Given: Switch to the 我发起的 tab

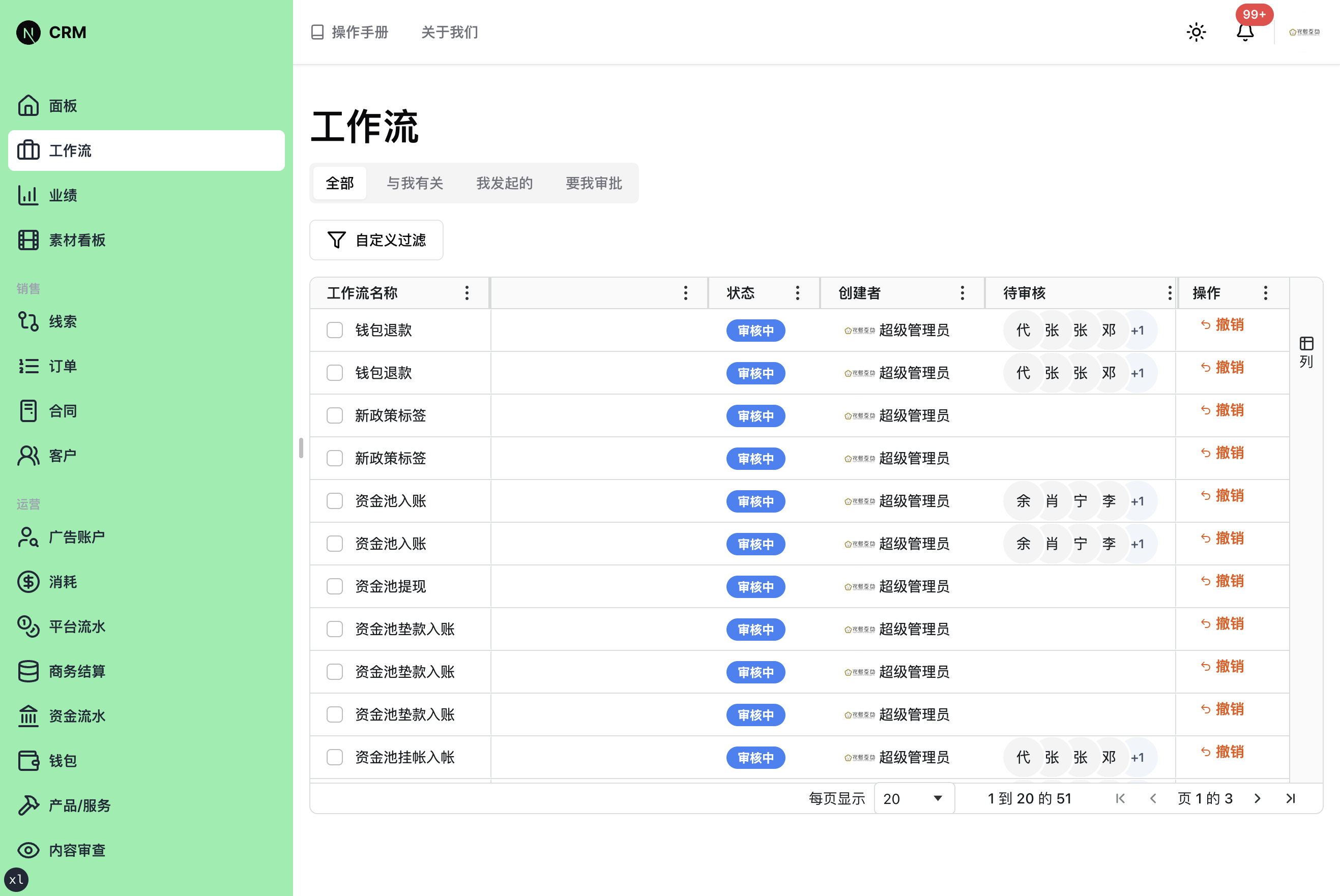Looking at the screenshot, I should coord(504,183).
